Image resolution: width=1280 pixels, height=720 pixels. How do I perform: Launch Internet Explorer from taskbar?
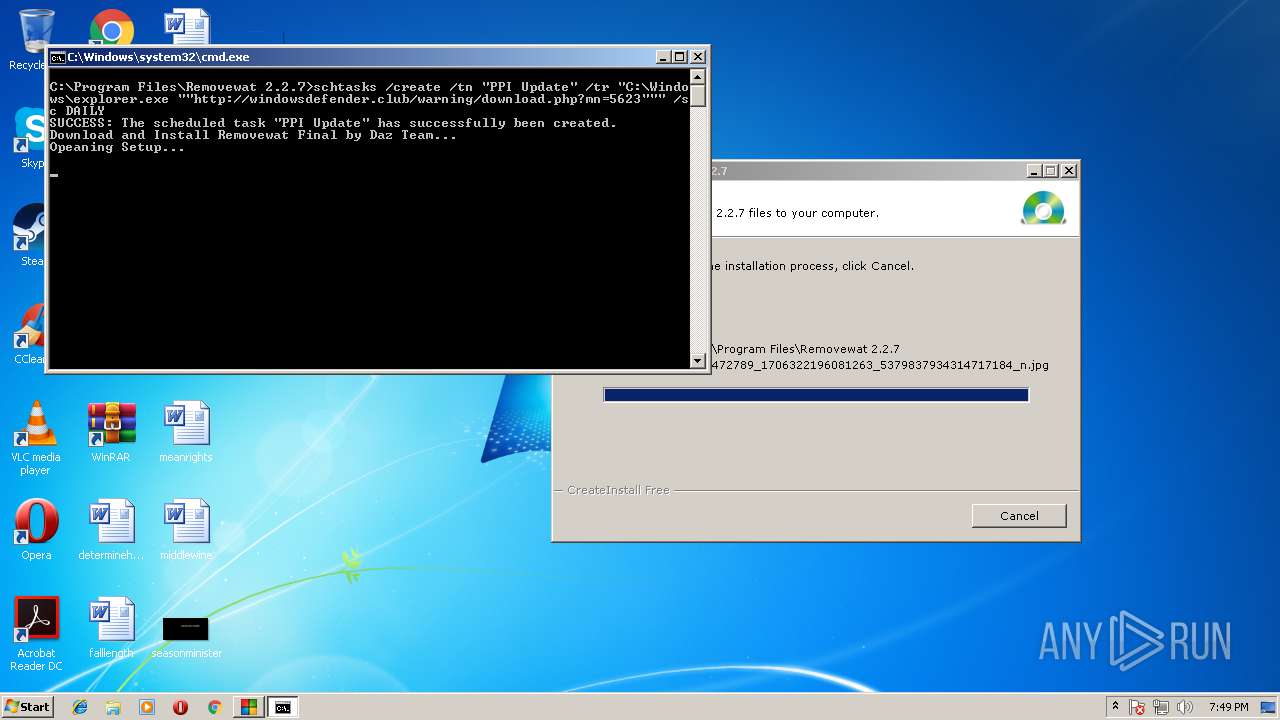80,707
